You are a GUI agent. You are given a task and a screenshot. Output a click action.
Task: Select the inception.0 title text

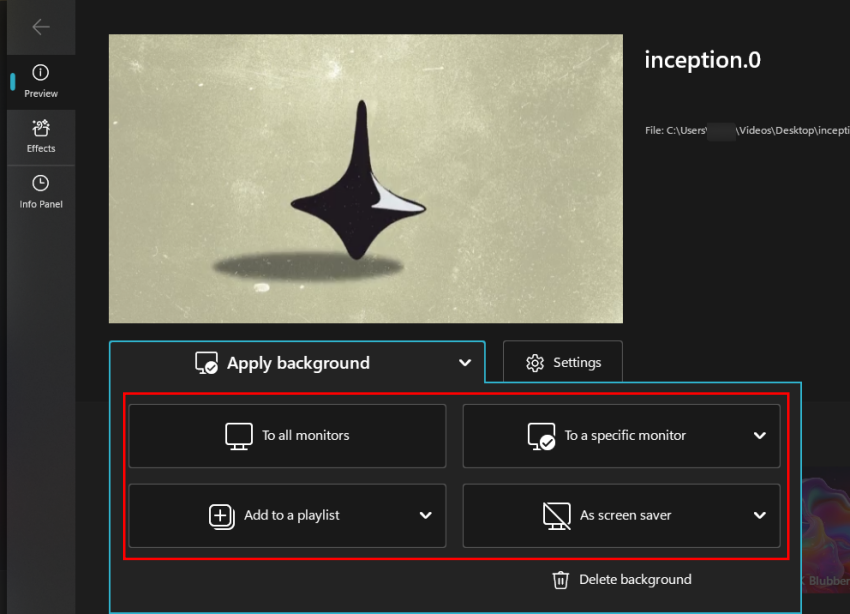click(x=702, y=60)
